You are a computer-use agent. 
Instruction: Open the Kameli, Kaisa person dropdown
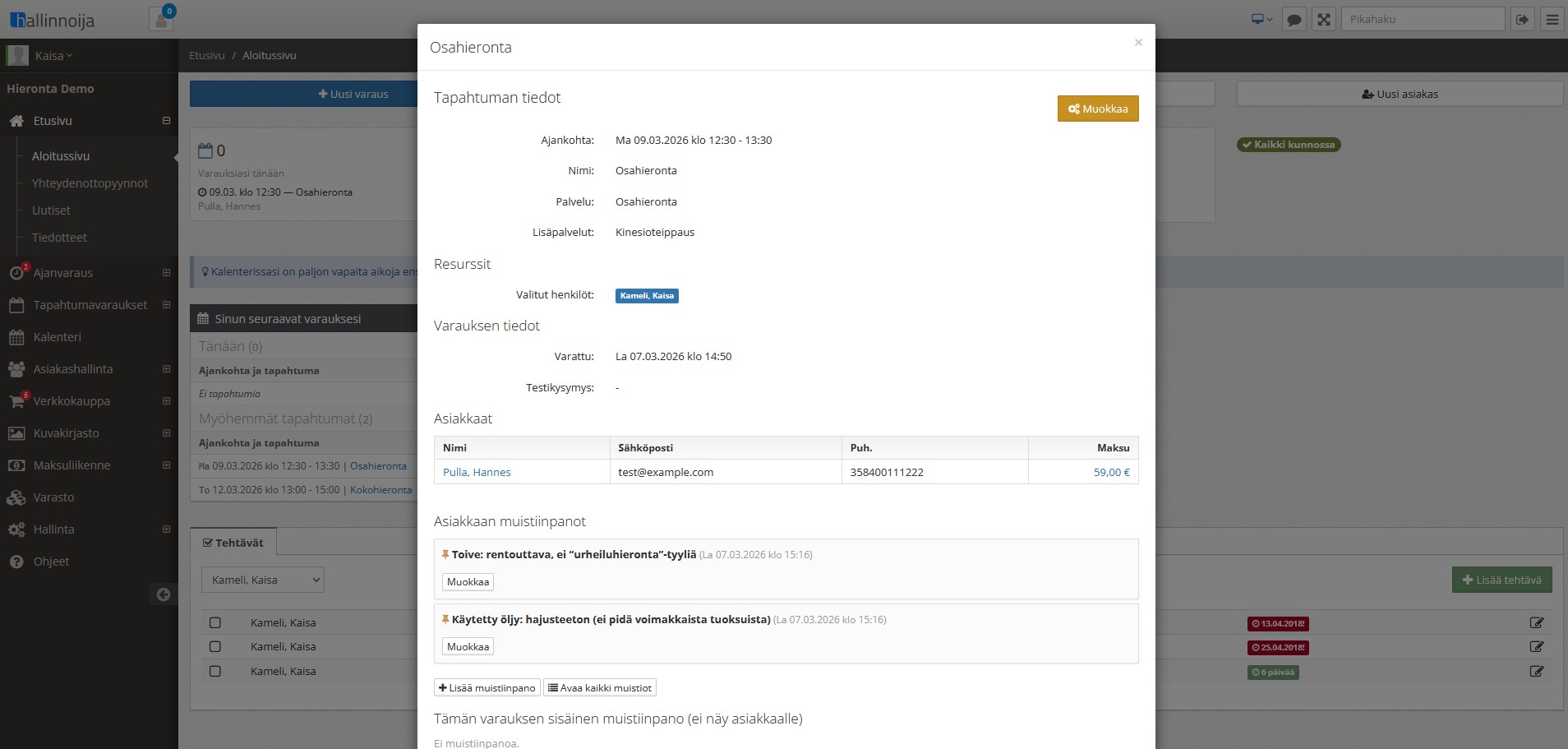point(263,580)
